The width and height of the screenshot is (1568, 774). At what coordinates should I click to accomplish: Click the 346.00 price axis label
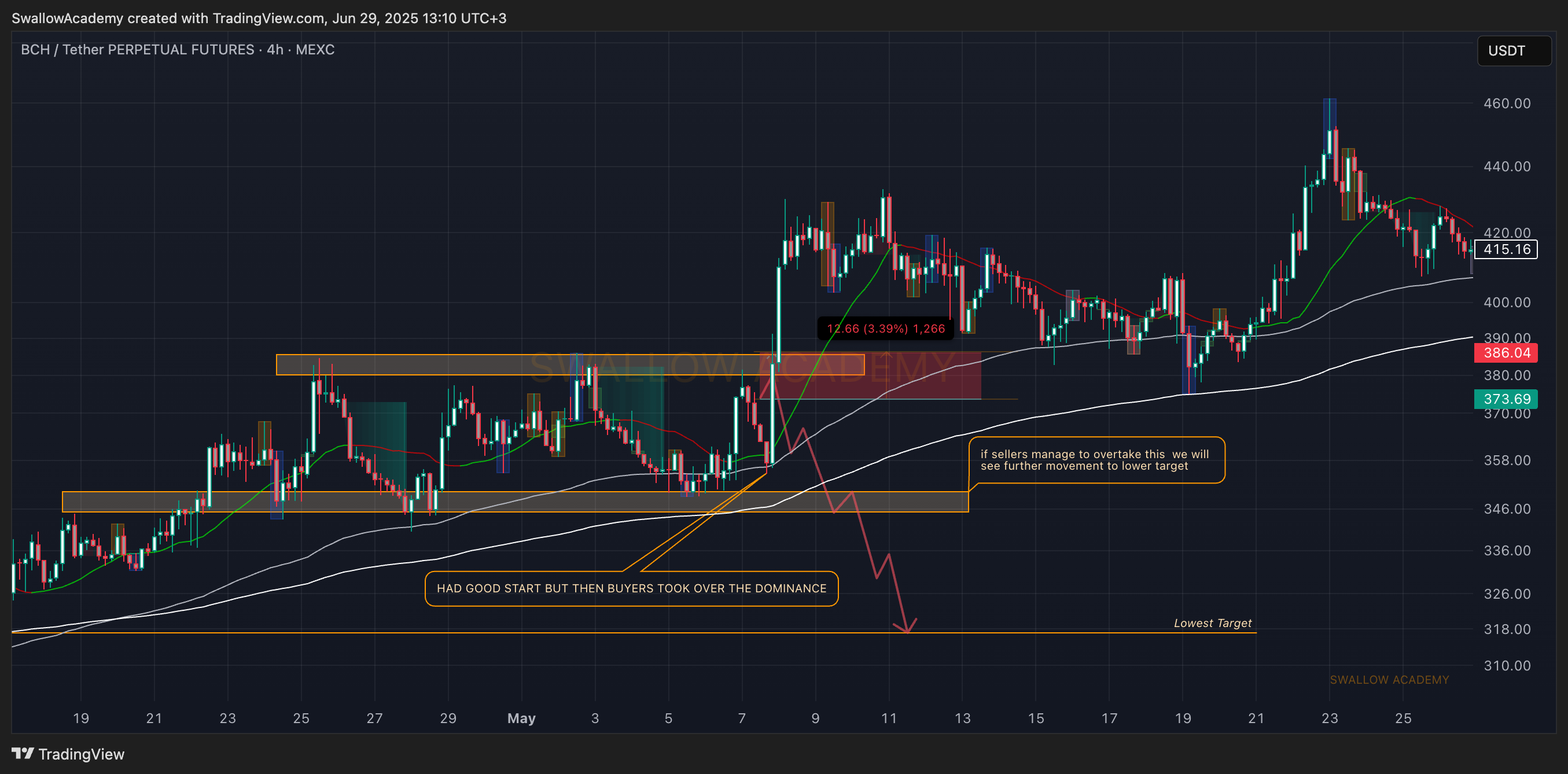tap(1507, 508)
